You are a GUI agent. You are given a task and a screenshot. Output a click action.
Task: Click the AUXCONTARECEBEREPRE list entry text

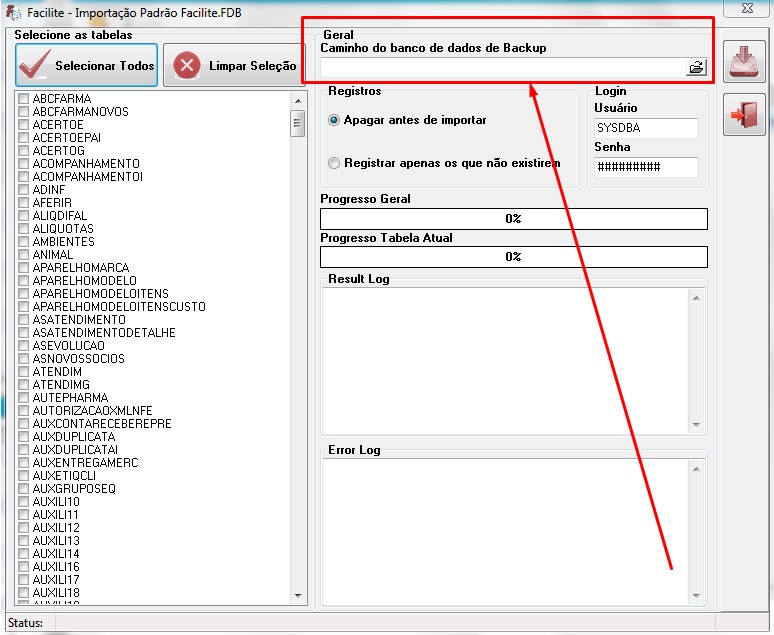pos(102,423)
